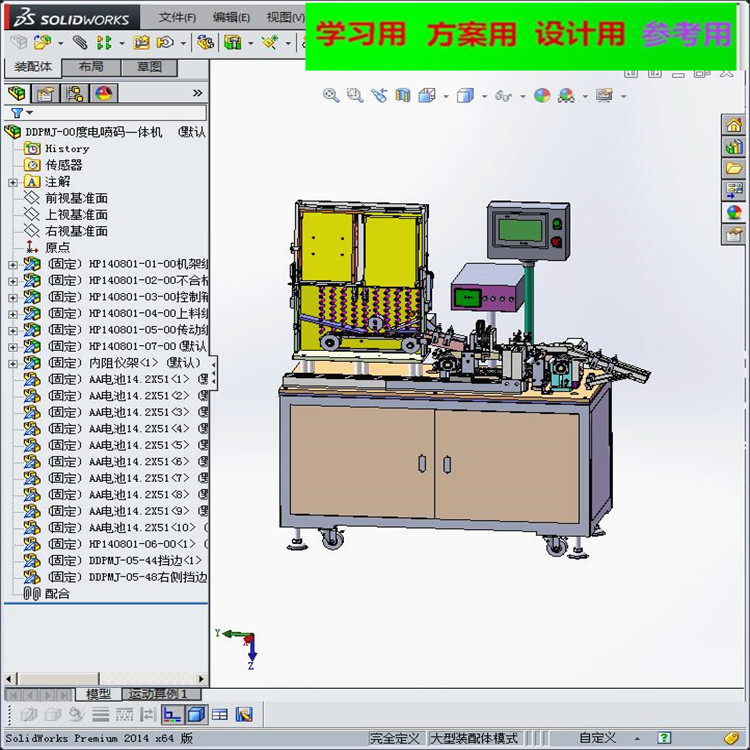Open the 视图(V) menu

click(x=286, y=18)
